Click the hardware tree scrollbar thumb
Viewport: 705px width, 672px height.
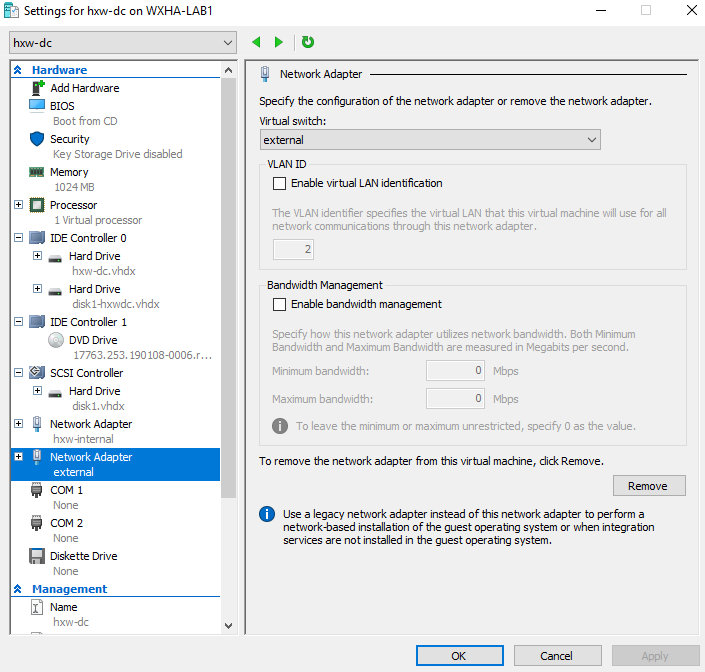[228, 288]
